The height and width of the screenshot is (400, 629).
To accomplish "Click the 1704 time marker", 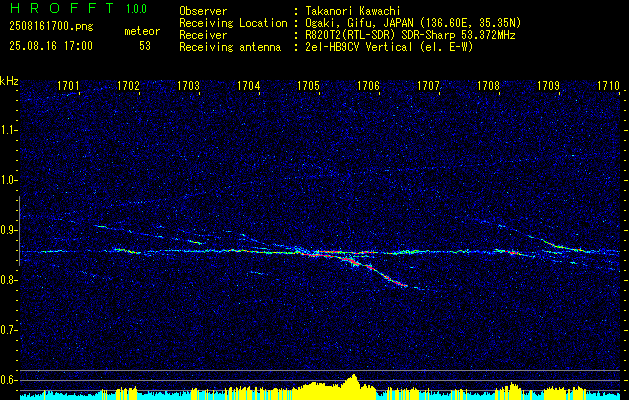I will point(249,85).
